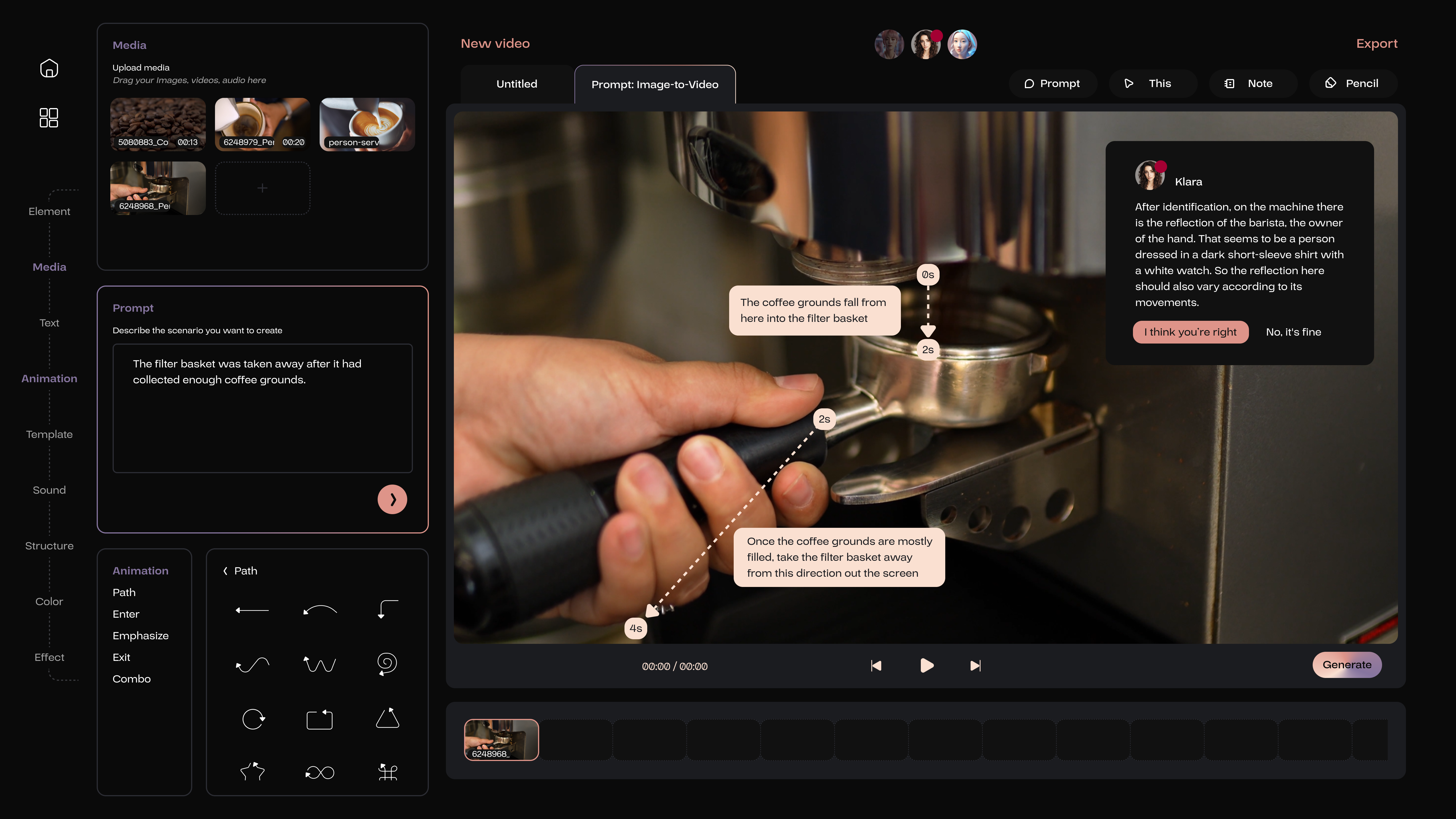Viewport: 1456px width, 819px height.
Task: Click the home icon in sidebar
Action: 49,68
